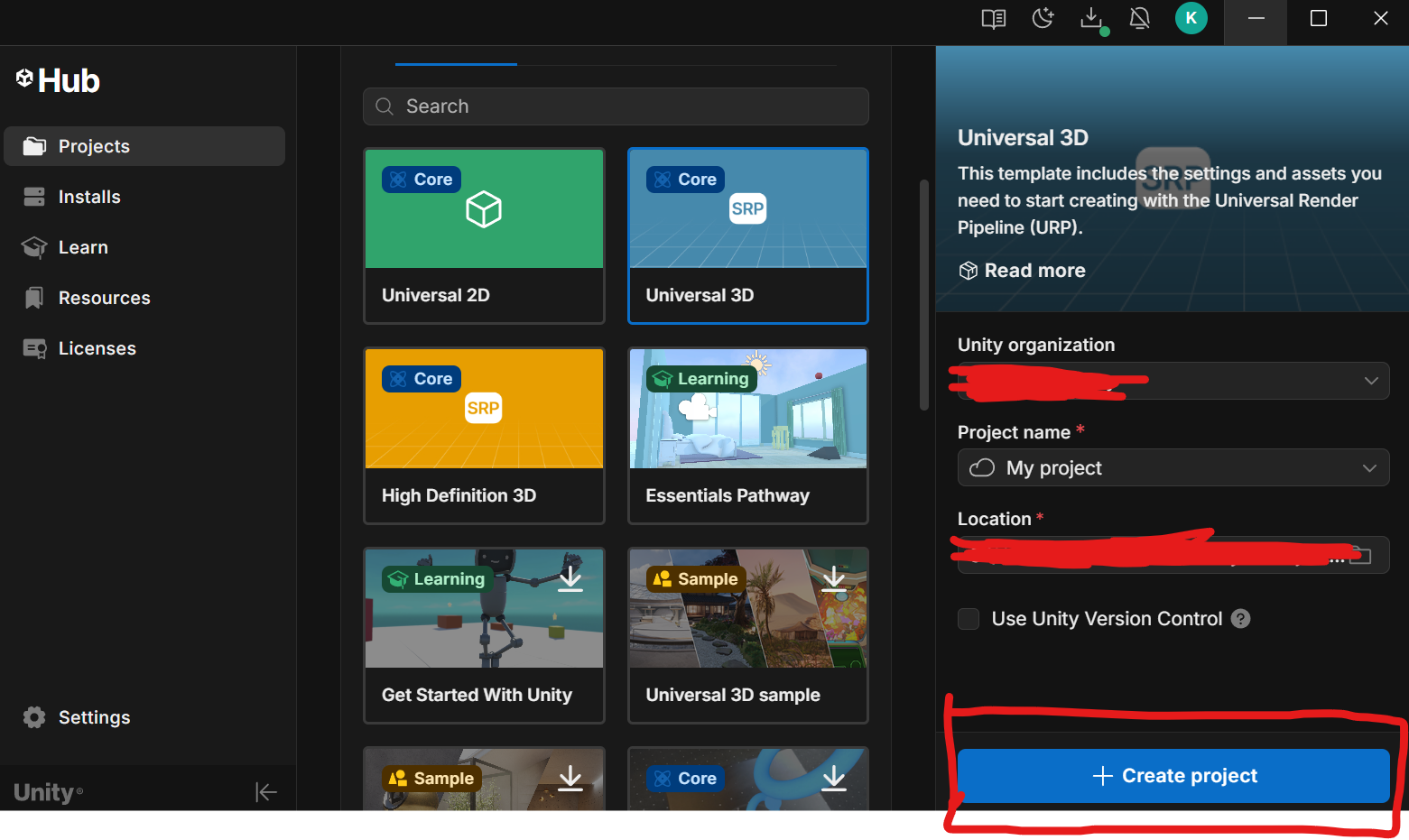Click Core badge on Universal 3D card

686,180
